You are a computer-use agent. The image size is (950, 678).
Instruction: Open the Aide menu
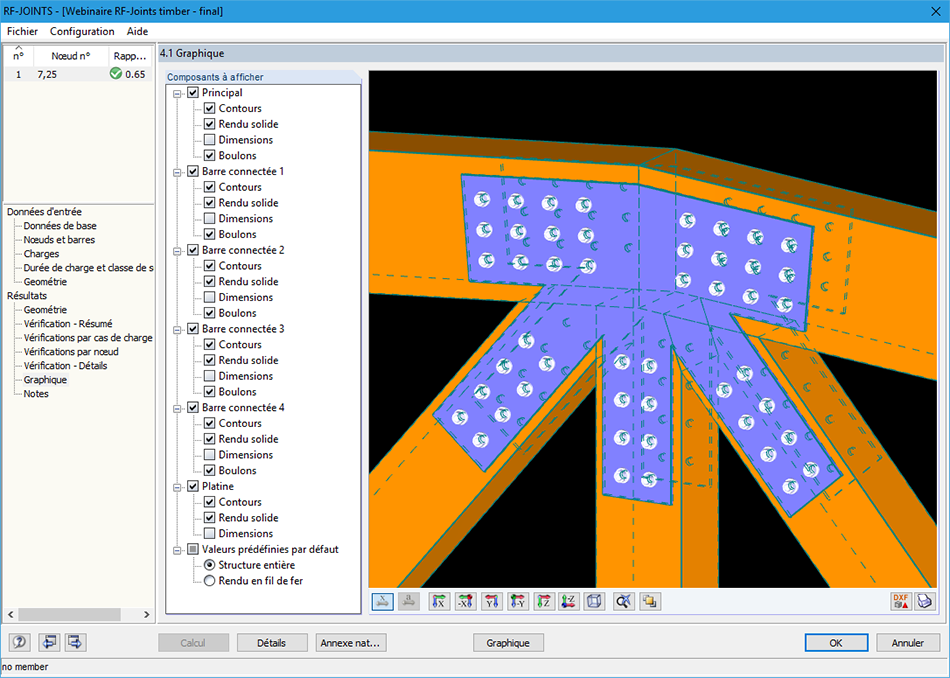point(138,32)
